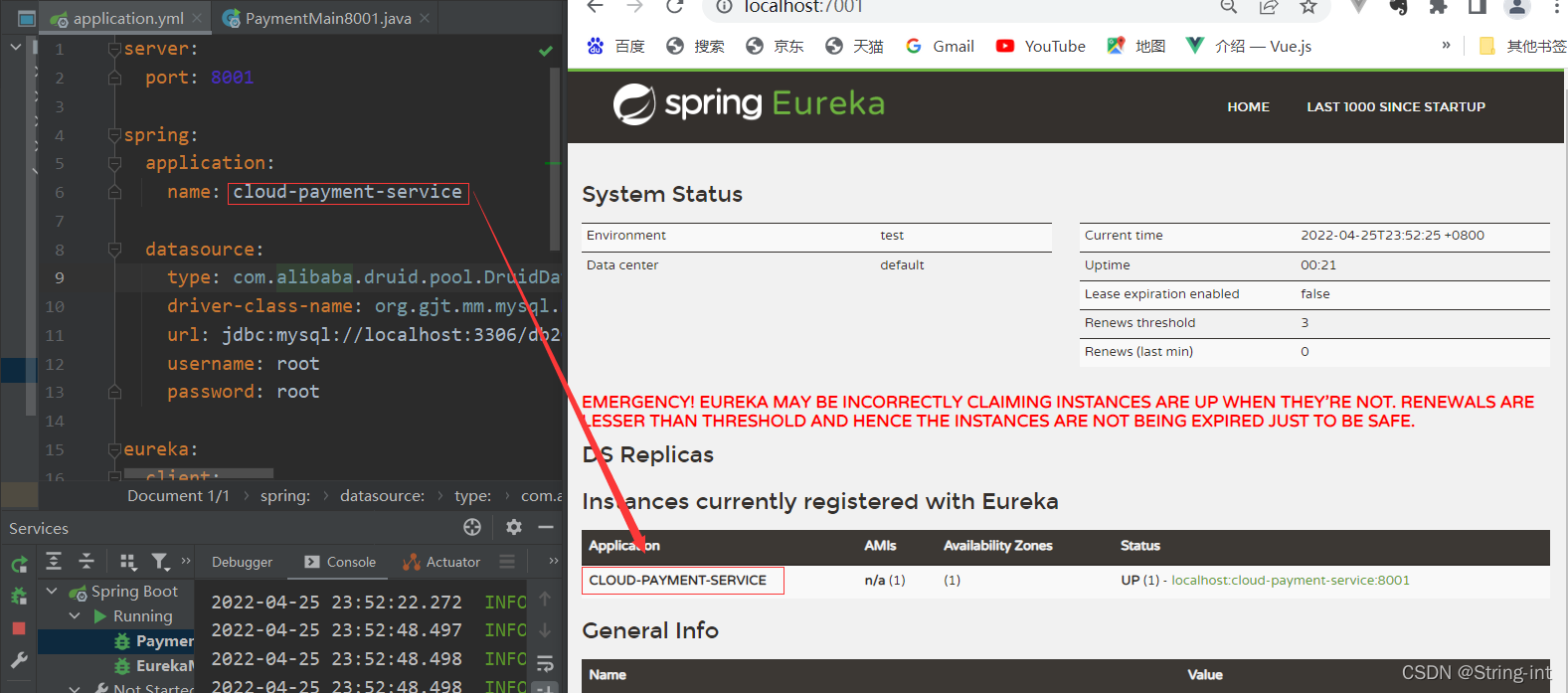Expand all services in the tree
Viewport: 1568px width, 693px height.
tap(54, 562)
